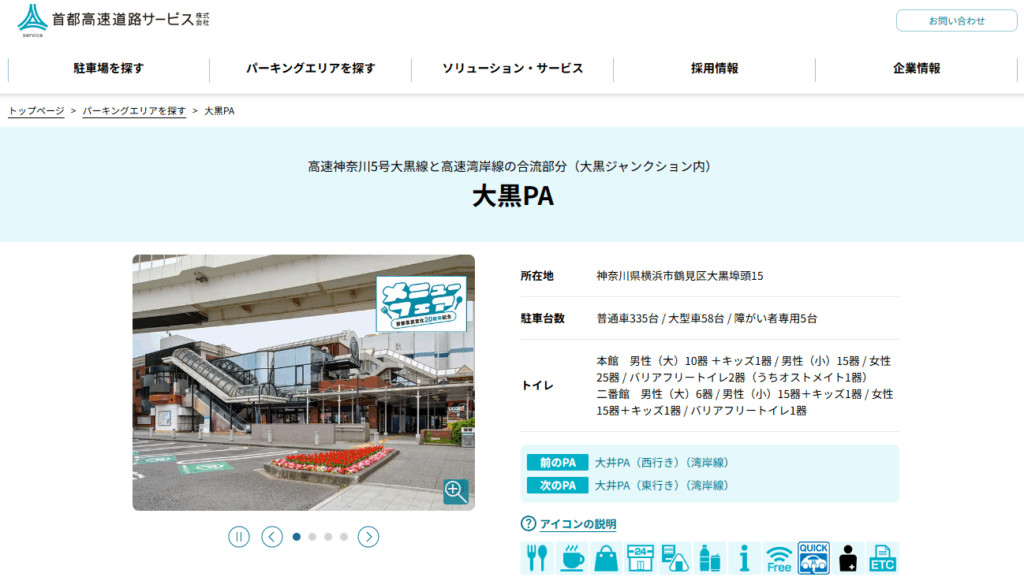Screen dimensions: 1024x577
Task: Click the cafe coffee cup icon
Action: (x=572, y=558)
